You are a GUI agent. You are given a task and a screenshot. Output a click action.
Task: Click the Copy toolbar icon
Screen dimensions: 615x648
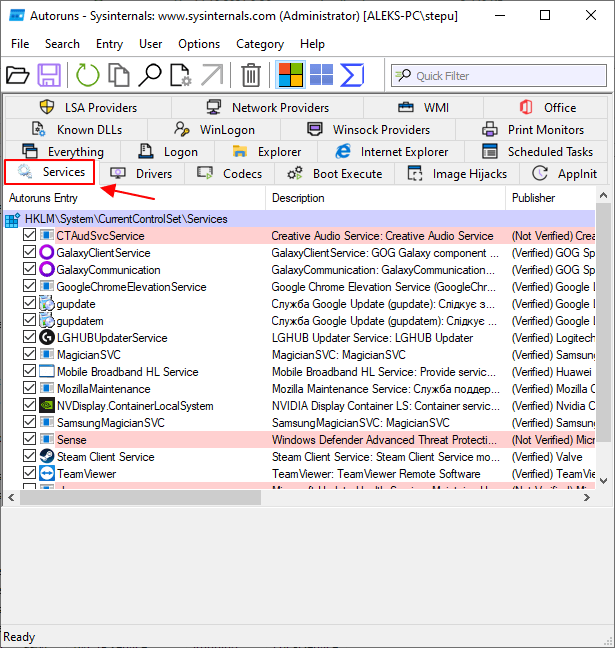(119, 75)
